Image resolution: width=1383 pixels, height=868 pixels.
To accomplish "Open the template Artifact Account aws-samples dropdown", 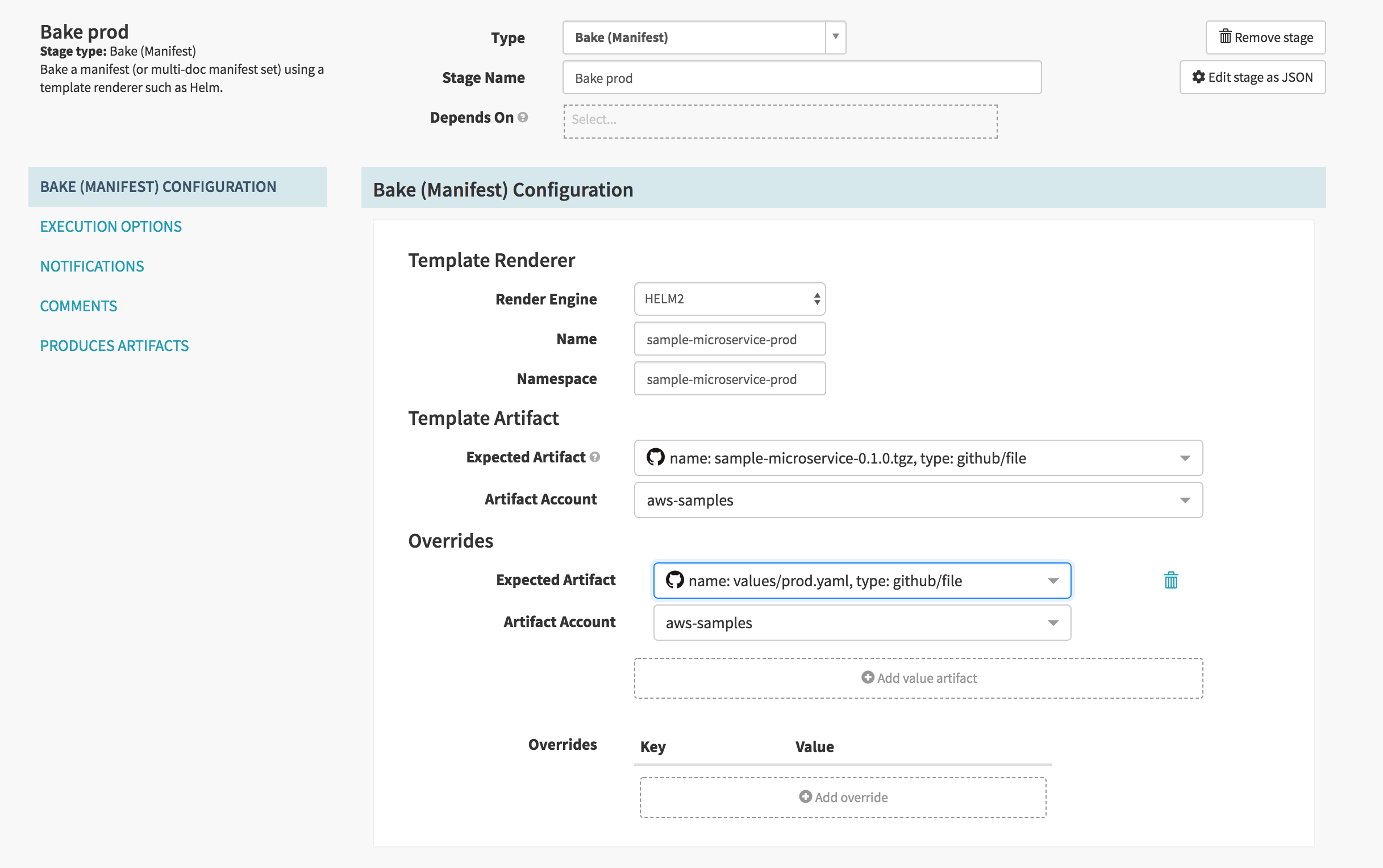I will coord(1184,500).
